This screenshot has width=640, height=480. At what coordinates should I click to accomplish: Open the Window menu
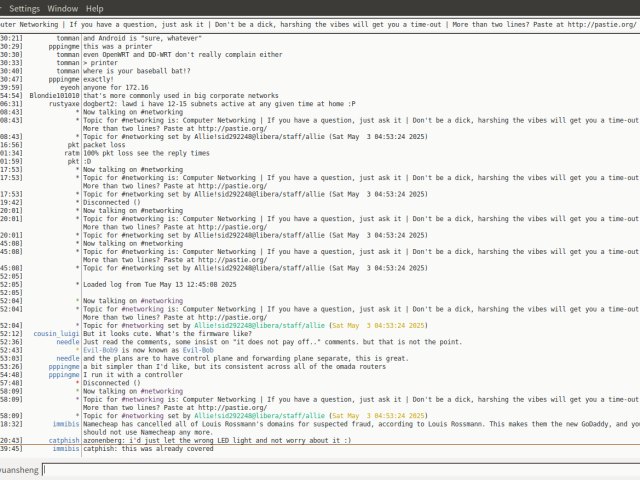point(63,8)
